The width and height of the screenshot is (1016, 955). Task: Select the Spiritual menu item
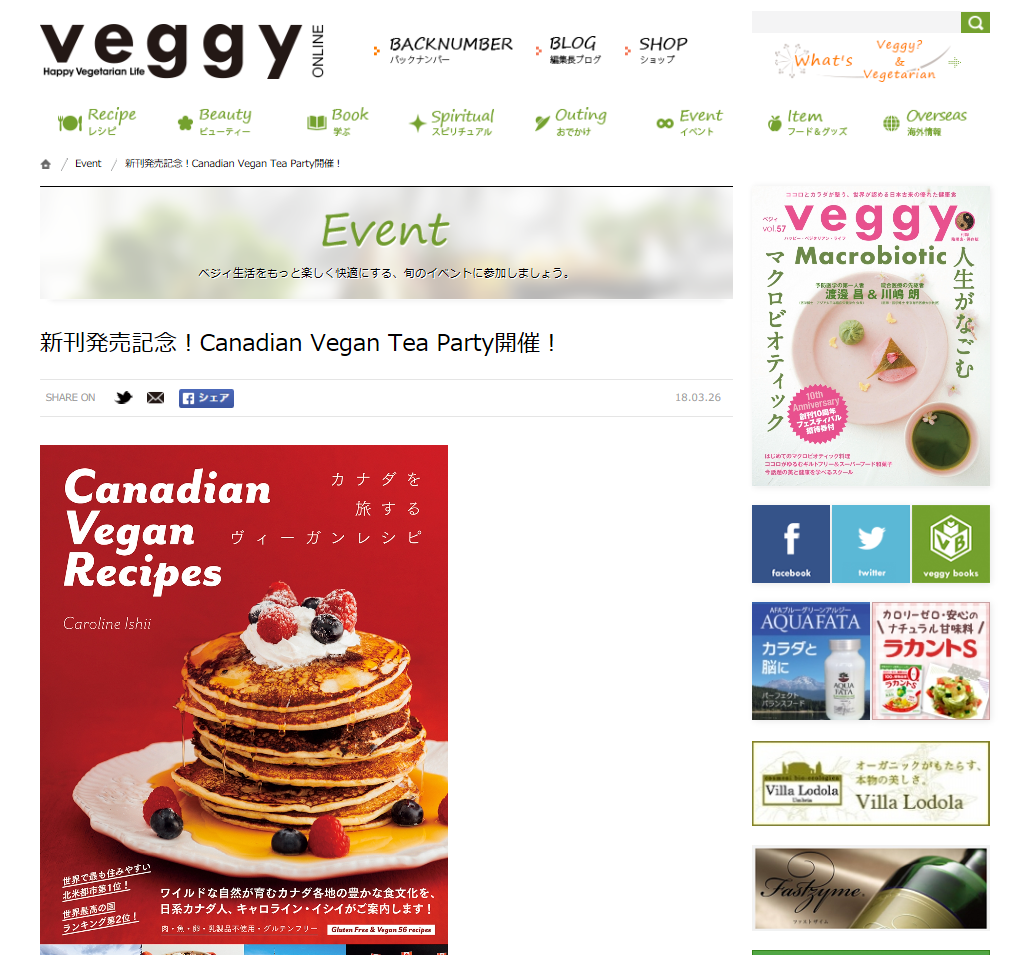[x=452, y=122]
